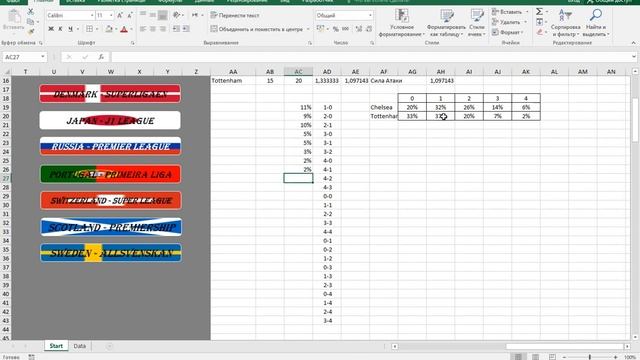Align text to middle of cell

coord(153,15)
